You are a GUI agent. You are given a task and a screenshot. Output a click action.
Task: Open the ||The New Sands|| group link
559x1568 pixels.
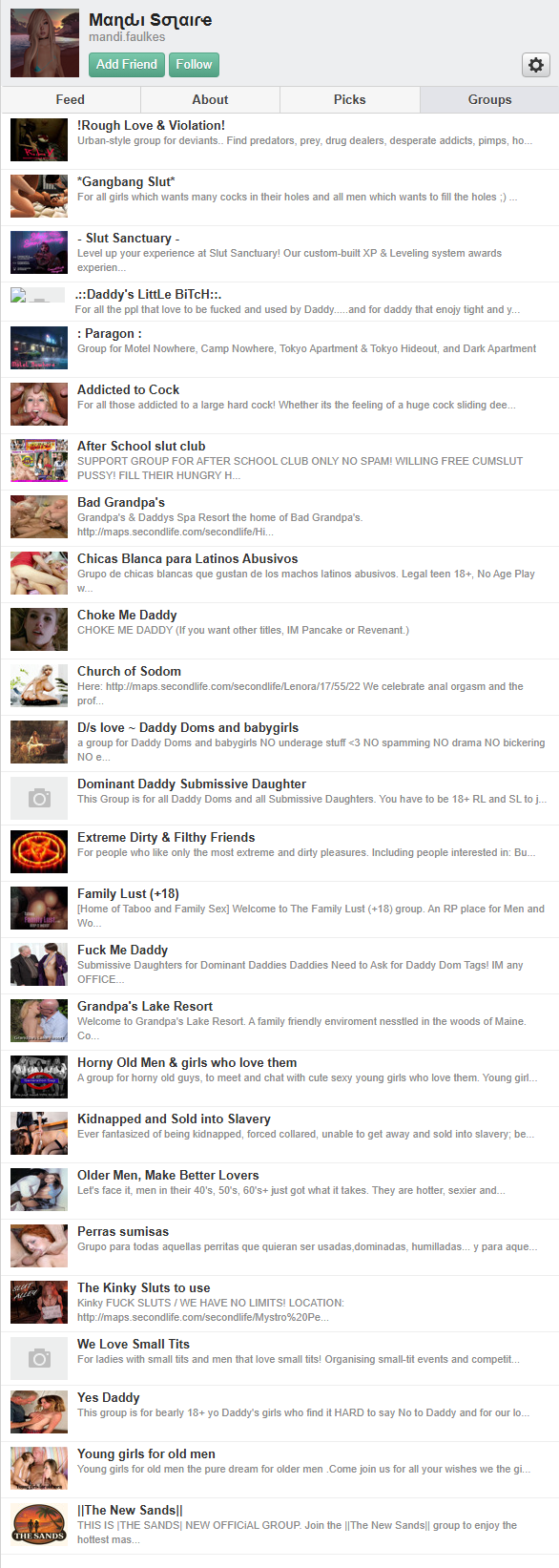tap(130, 1510)
